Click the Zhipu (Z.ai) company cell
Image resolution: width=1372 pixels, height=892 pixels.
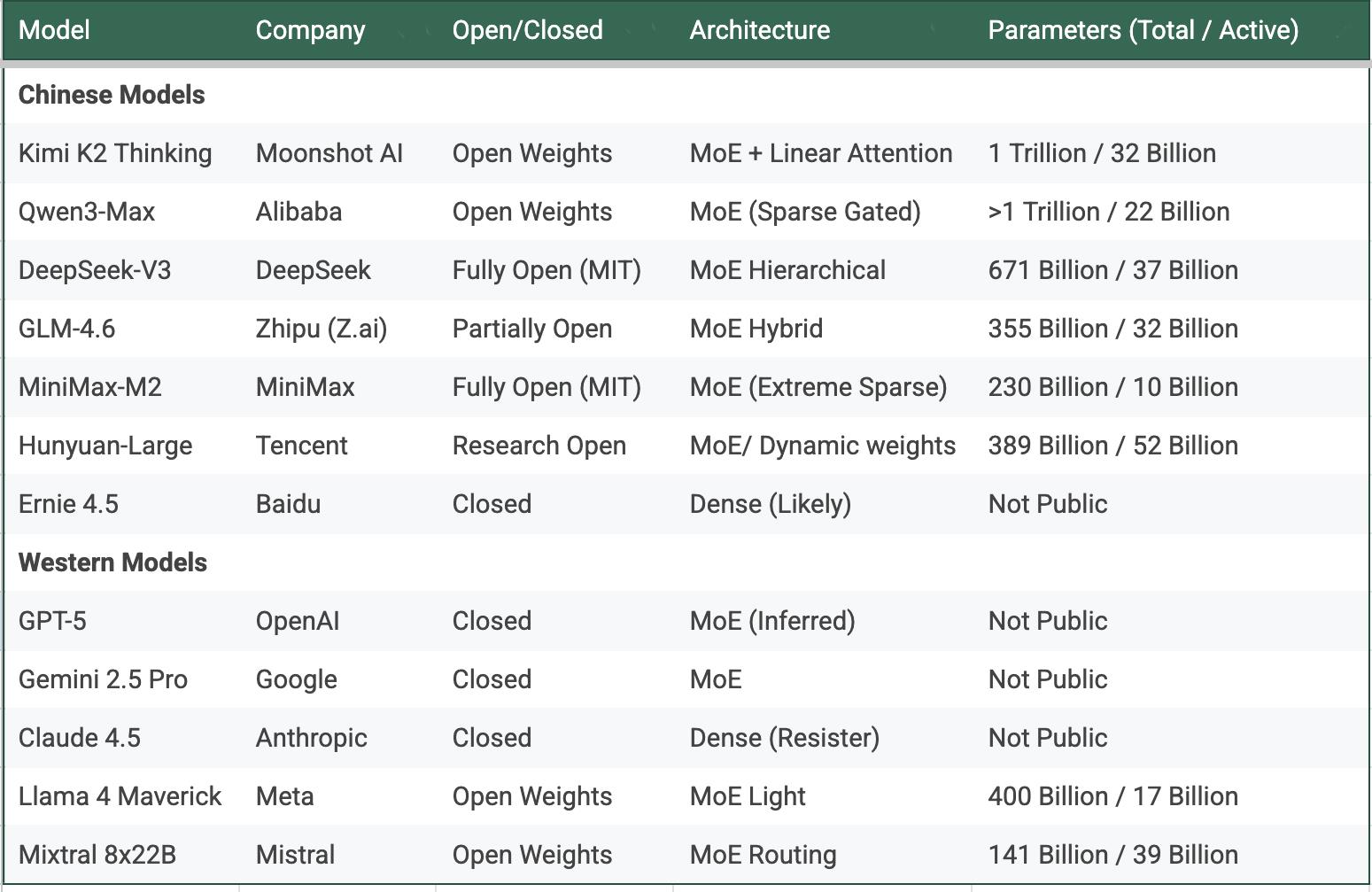click(x=321, y=329)
